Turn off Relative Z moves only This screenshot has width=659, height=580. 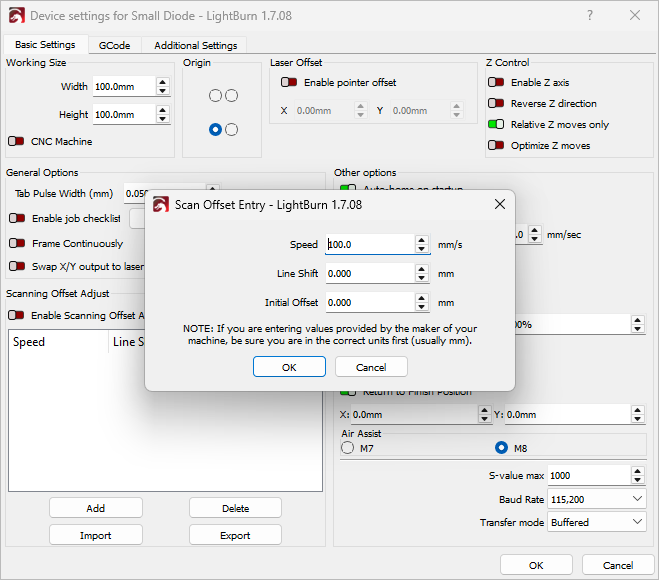496,124
